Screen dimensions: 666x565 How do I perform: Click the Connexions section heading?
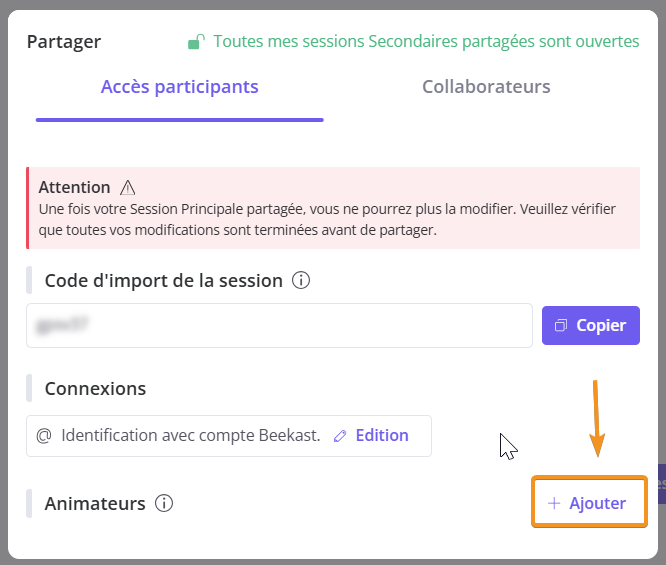(x=95, y=388)
